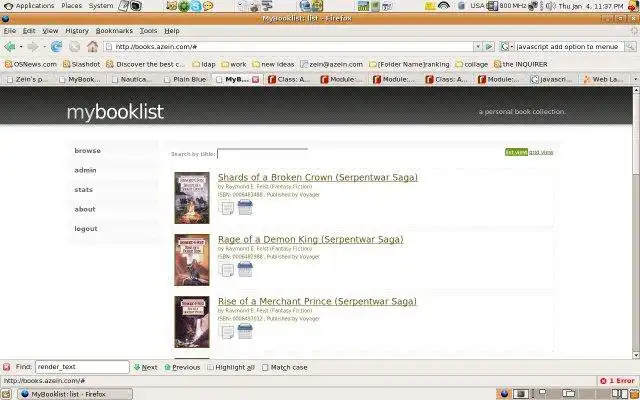Click the Shards of a Broken Crown cover thumbnail

tap(192, 198)
